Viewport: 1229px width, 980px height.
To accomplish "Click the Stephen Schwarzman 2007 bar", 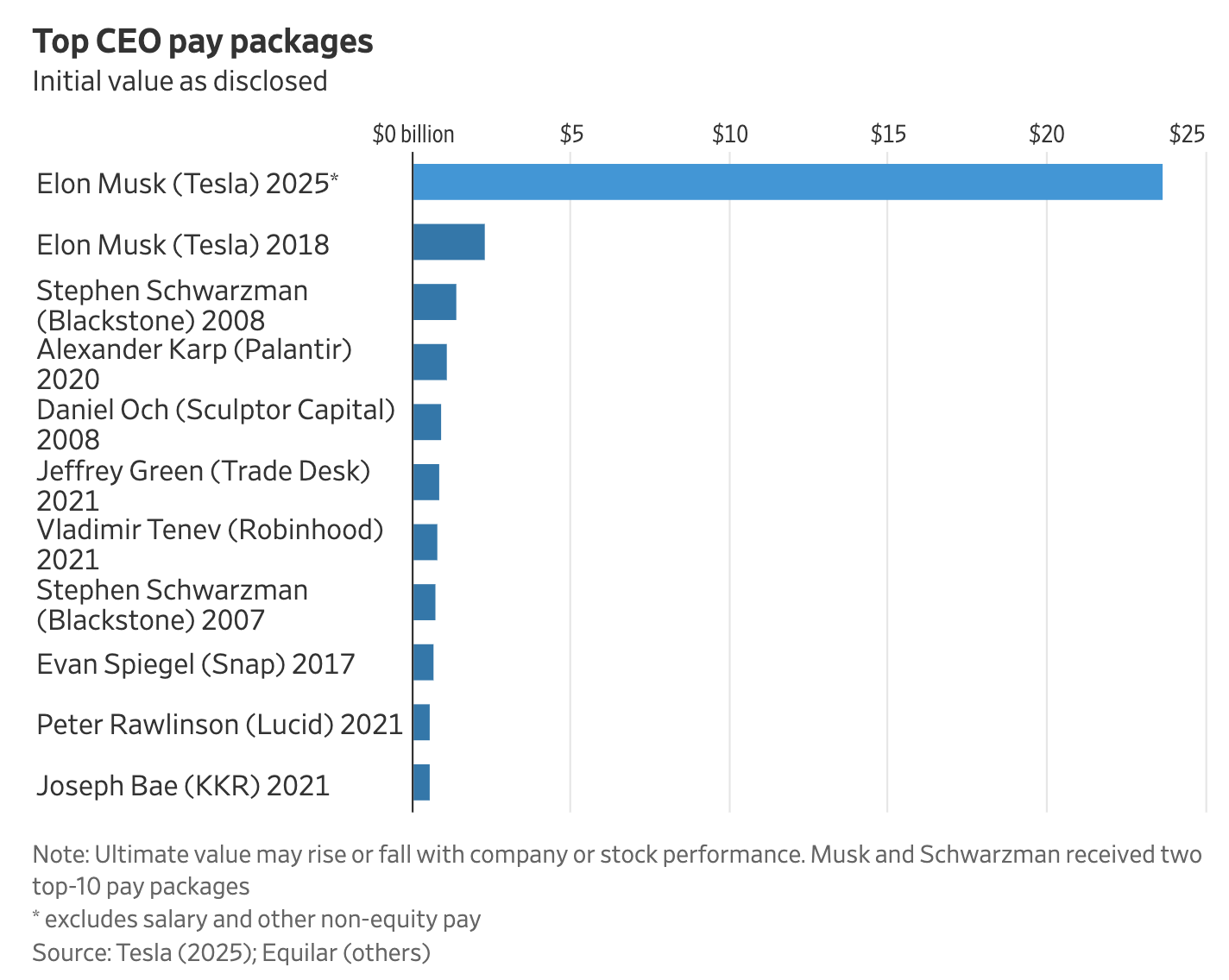I will coord(425,602).
